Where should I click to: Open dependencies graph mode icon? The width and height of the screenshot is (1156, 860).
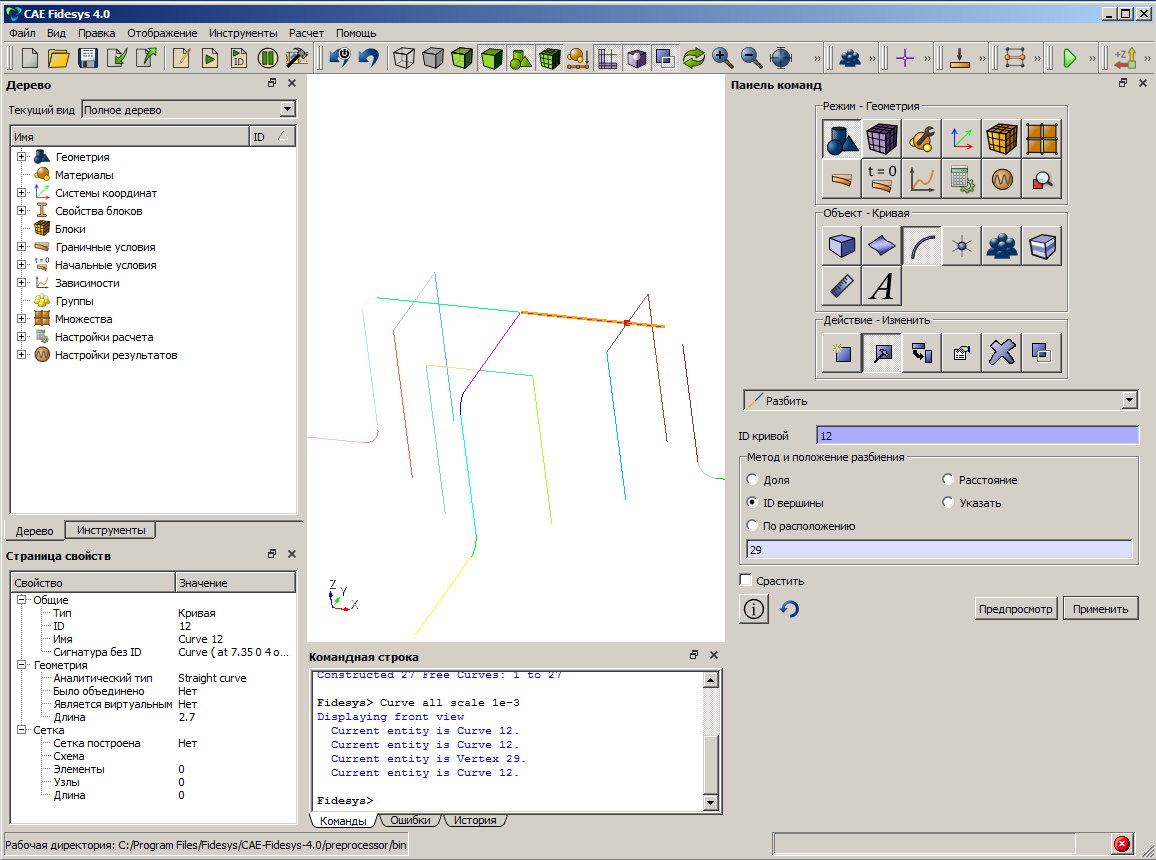[922, 178]
